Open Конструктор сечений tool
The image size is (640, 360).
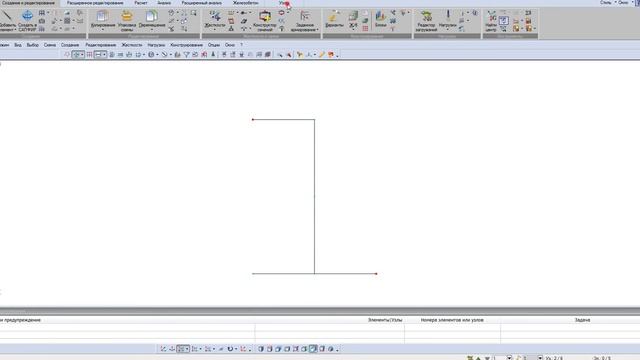point(265,21)
